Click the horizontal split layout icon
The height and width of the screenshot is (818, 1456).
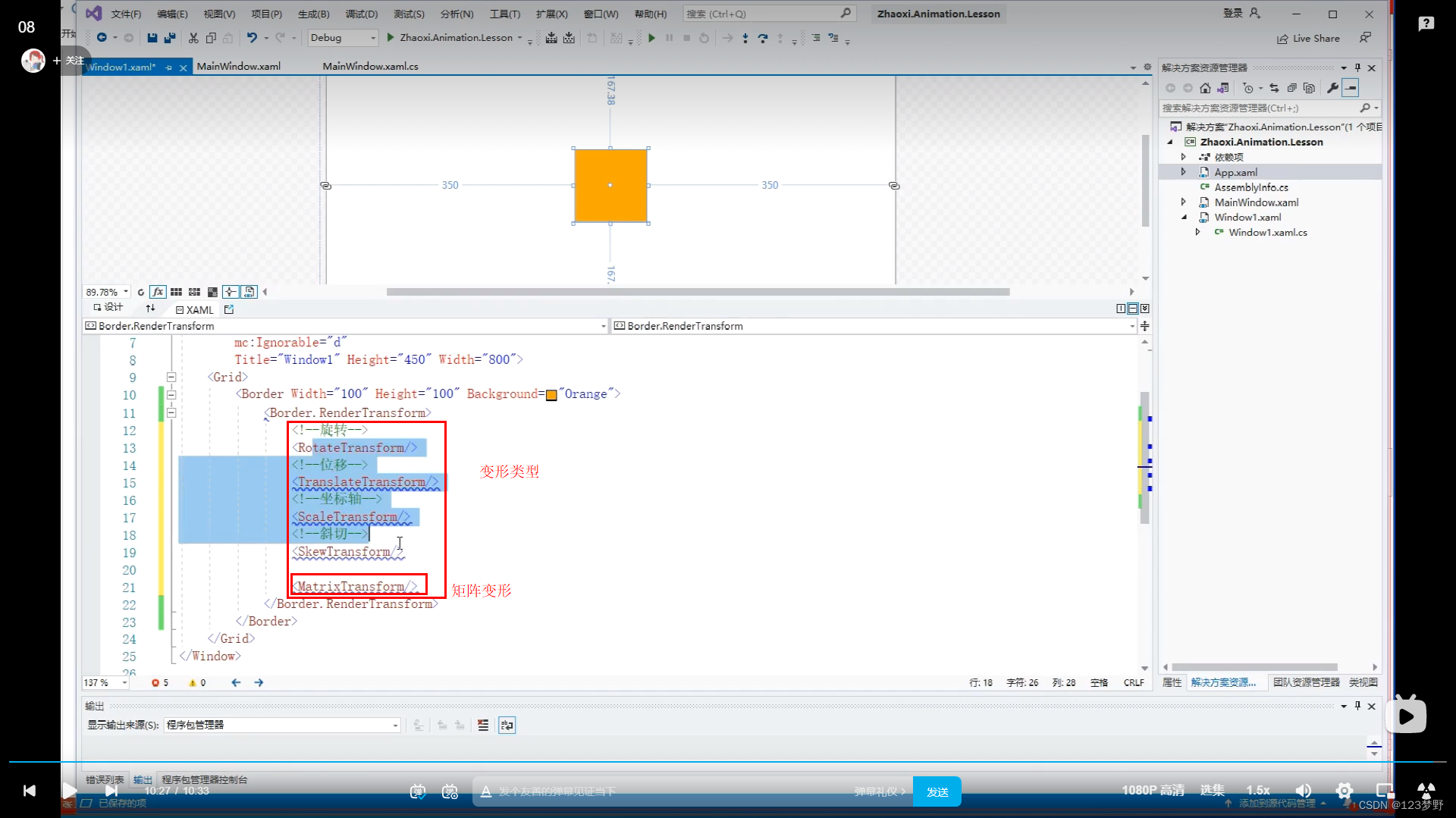tap(1133, 309)
